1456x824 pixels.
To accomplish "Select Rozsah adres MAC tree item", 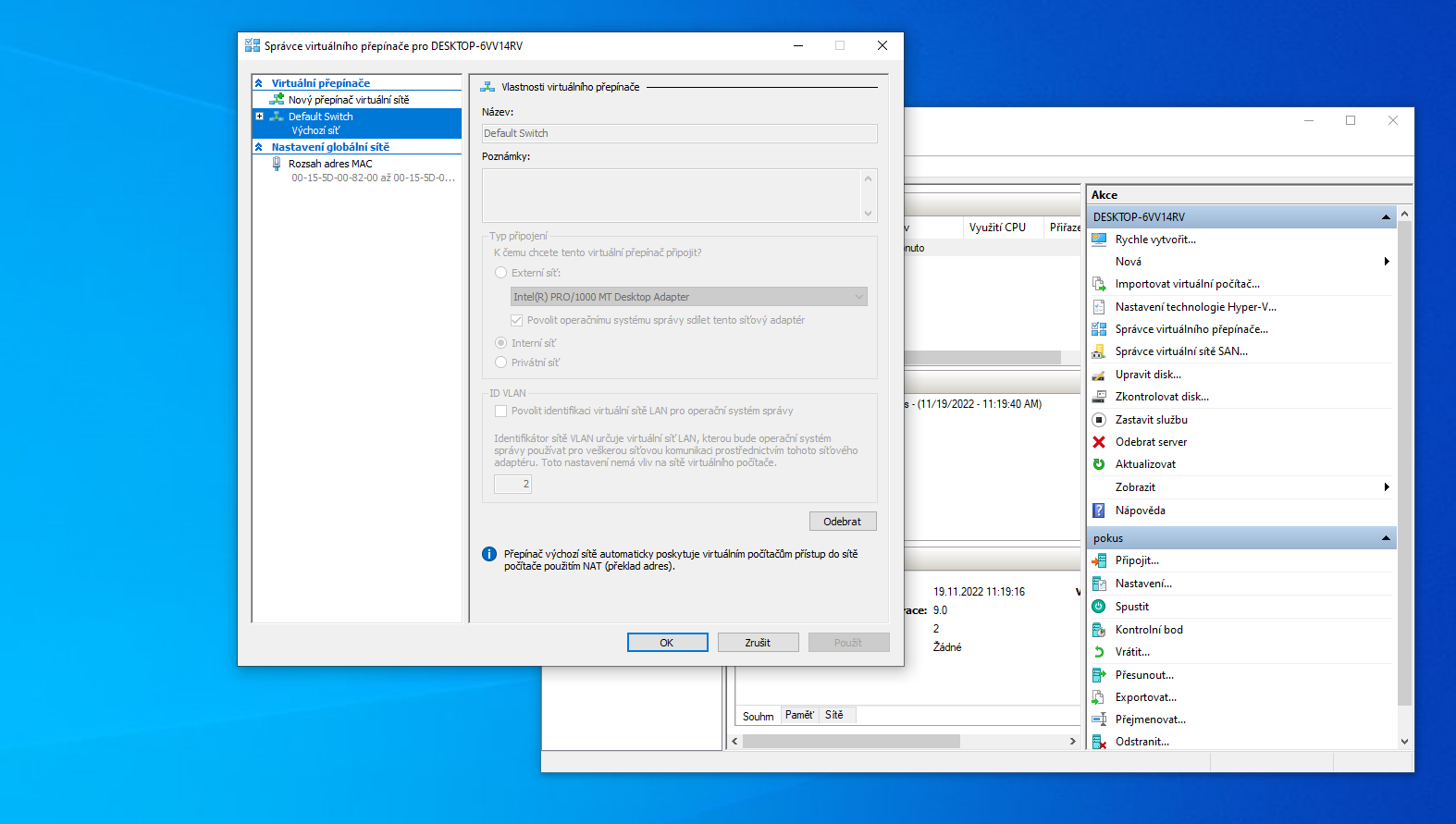I will pyautogui.click(x=330, y=164).
